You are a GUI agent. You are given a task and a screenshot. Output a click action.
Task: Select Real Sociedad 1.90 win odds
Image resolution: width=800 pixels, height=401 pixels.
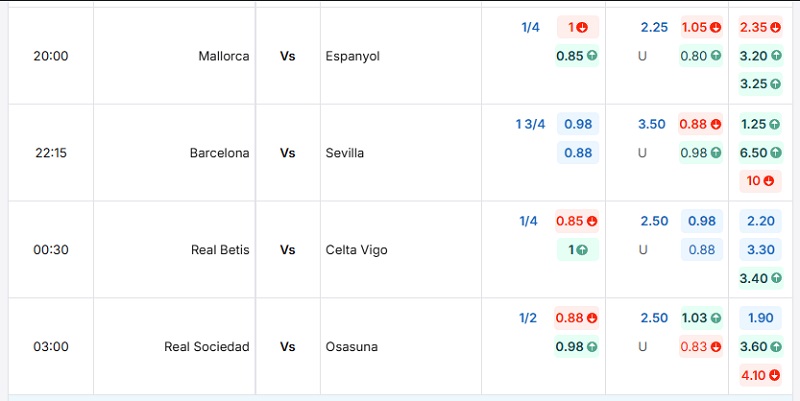tap(760, 319)
